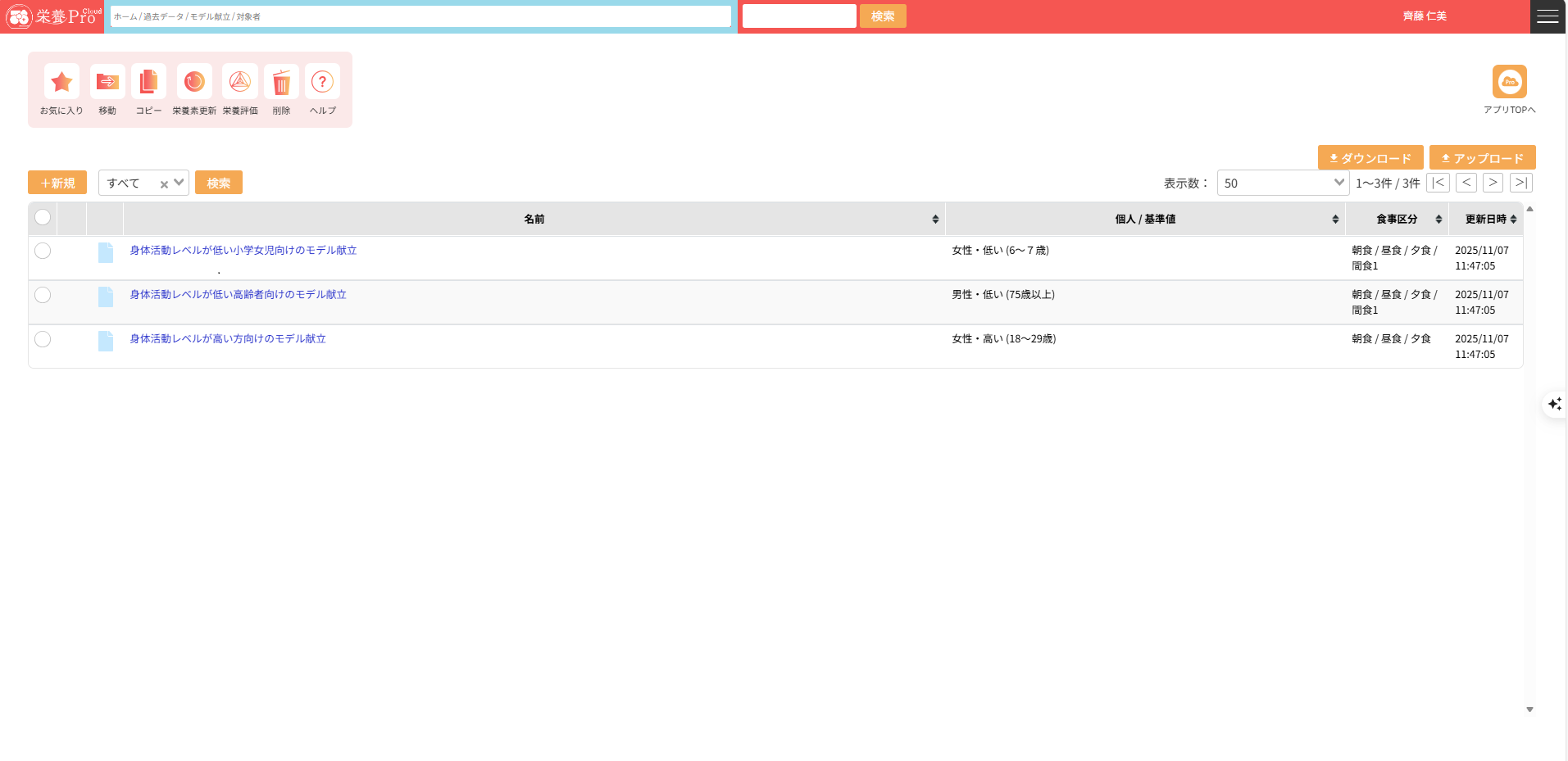
Task: Click the 削除 trash icon
Action: pos(281,82)
